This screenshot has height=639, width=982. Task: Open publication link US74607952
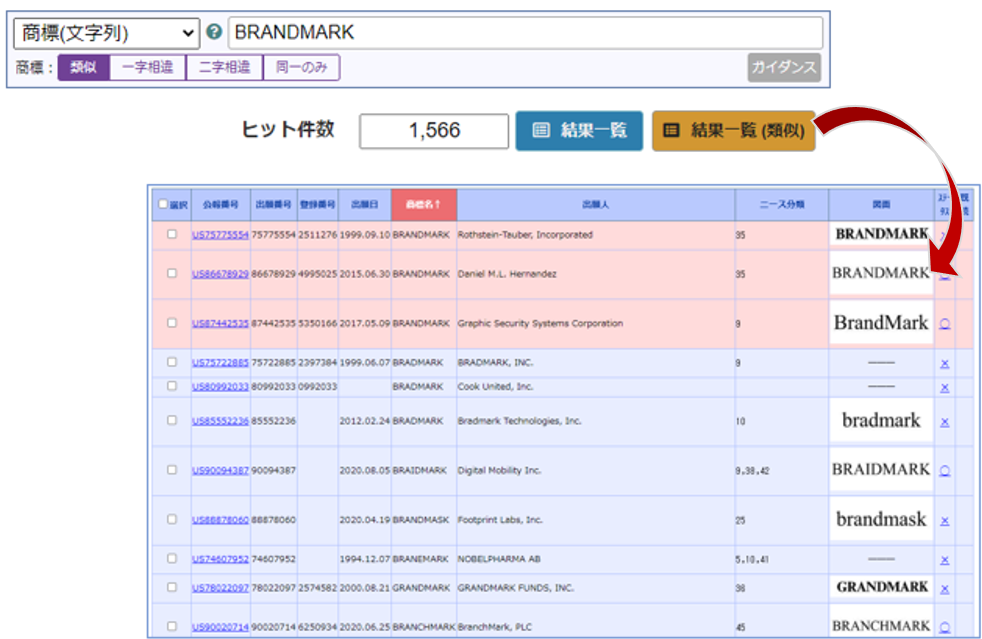[x=220, y=559]
